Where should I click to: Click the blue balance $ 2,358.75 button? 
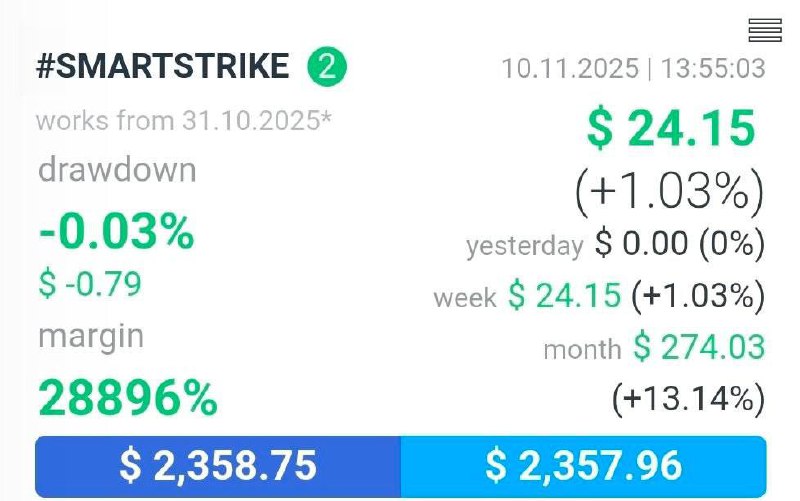pos(218,466)
